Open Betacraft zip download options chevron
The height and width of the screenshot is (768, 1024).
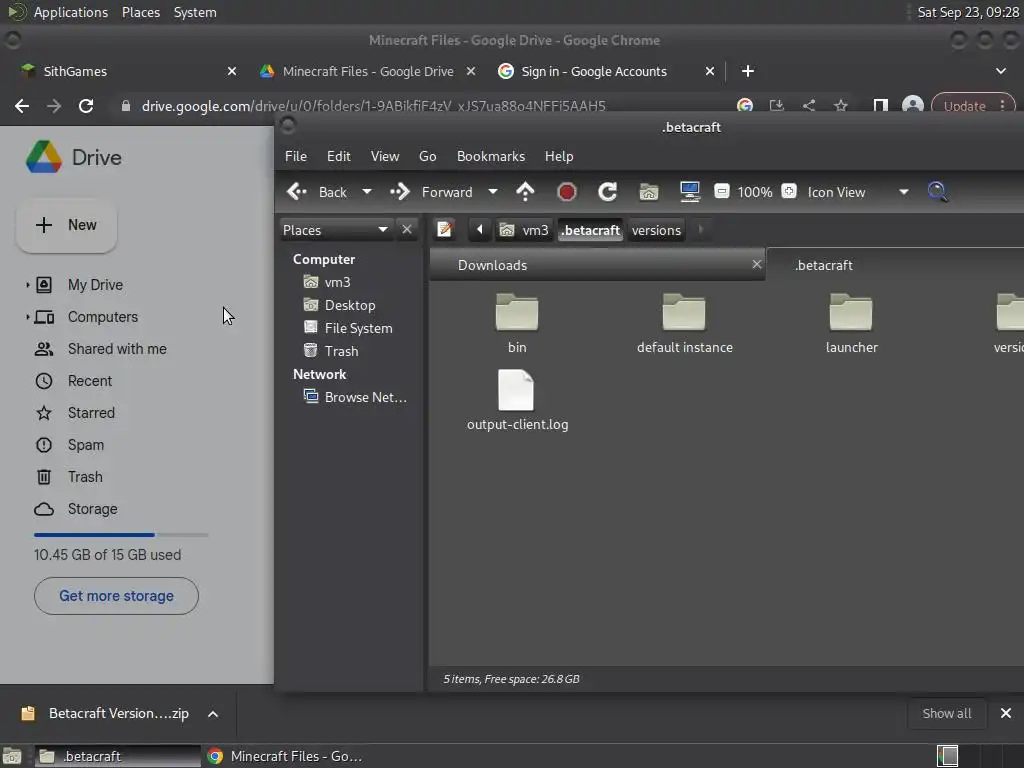click(213, 714)
